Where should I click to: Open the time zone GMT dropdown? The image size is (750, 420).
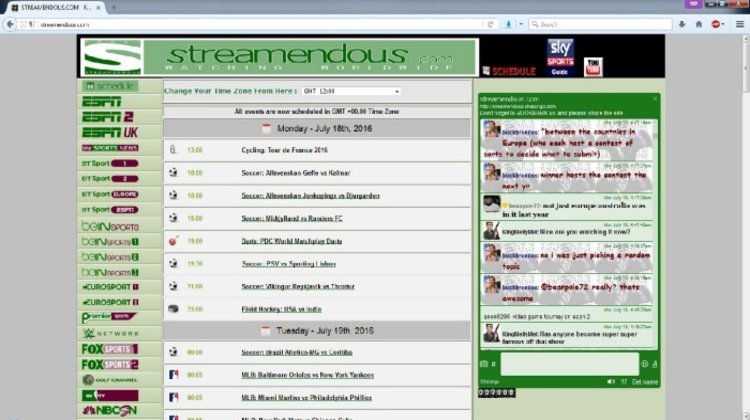click(x=337, y=91)
